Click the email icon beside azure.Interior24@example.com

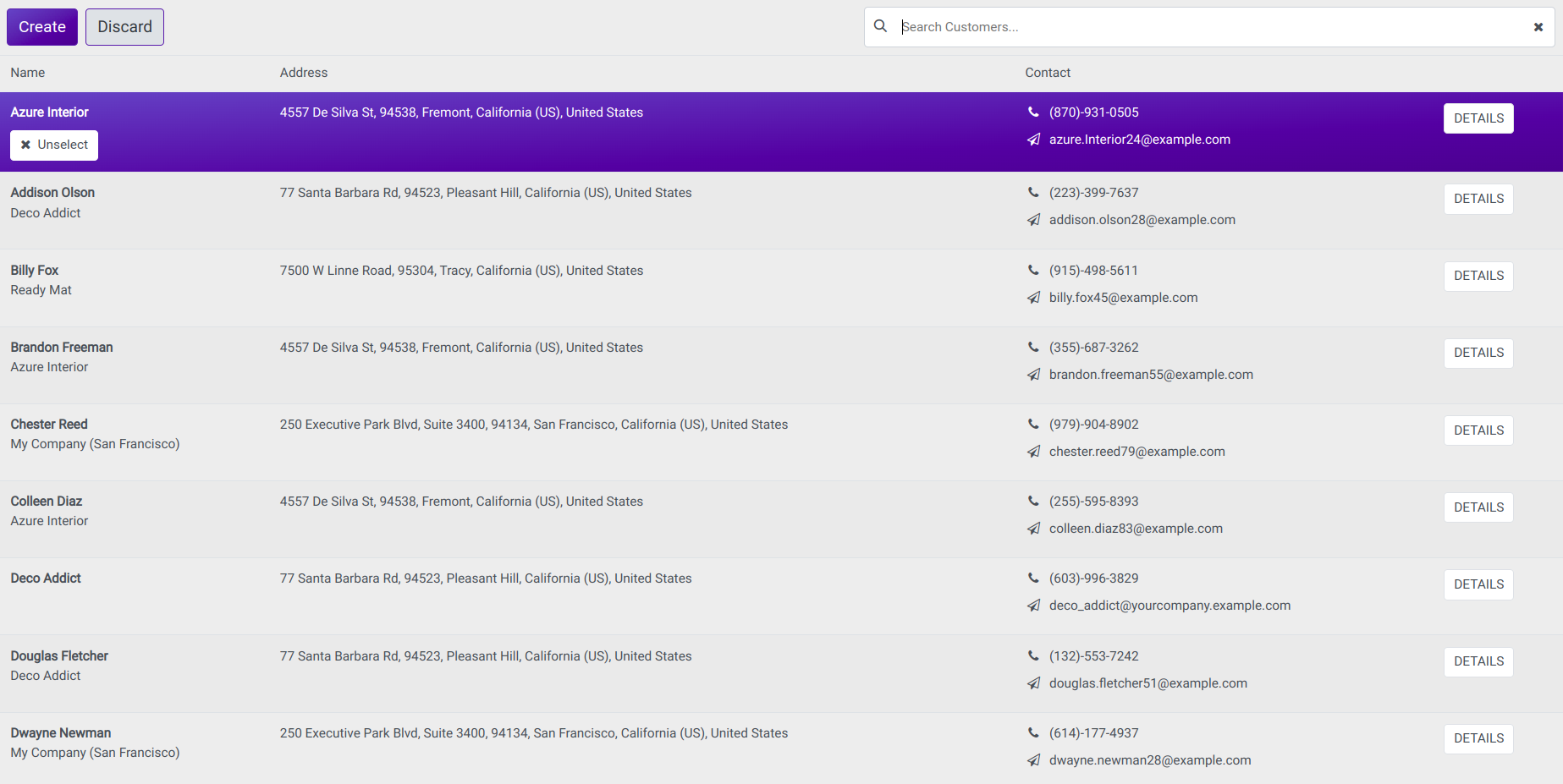coord(1033,140)
